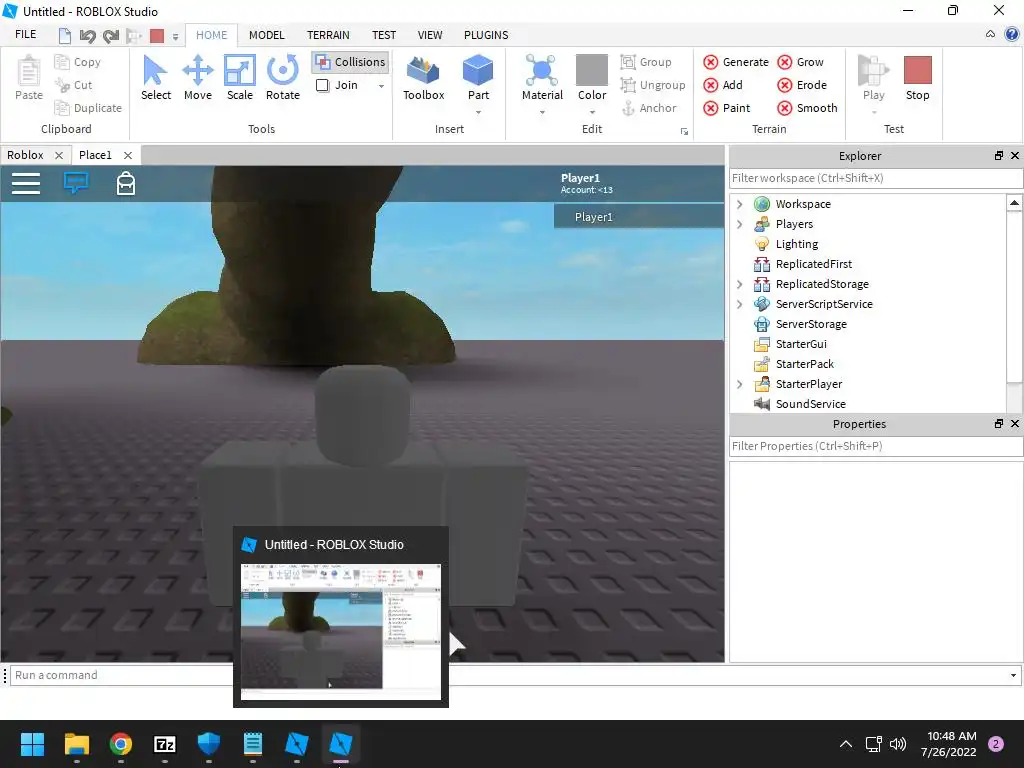Viewport: 1024px width, 768px height.
Task: Pick the Rotate tool
Action: pyautogui.click(x=283, y=78)
